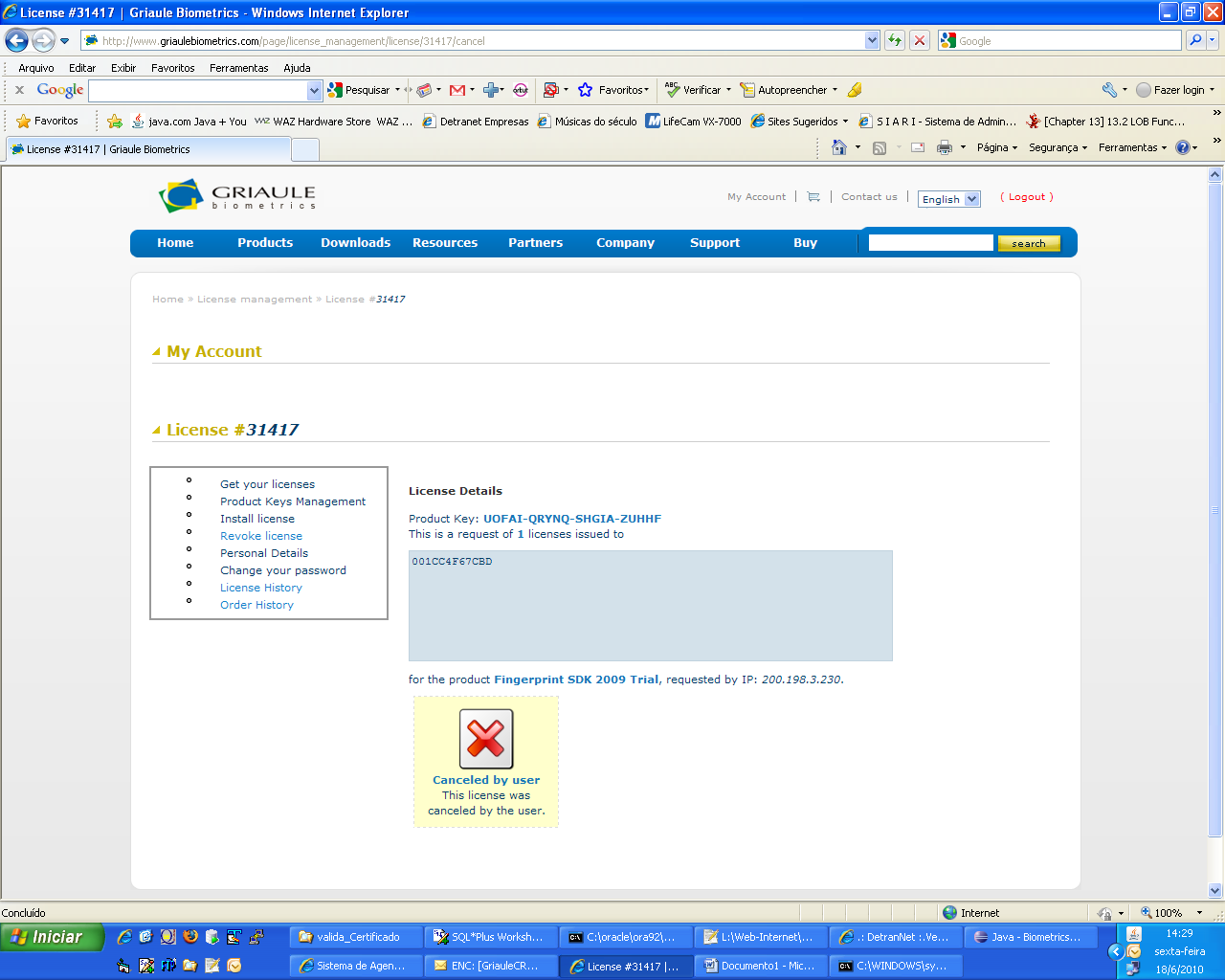Launch Firefox from quick launch bar
The width and height of the screenshot is (1225, 980).
coord(190,937)
